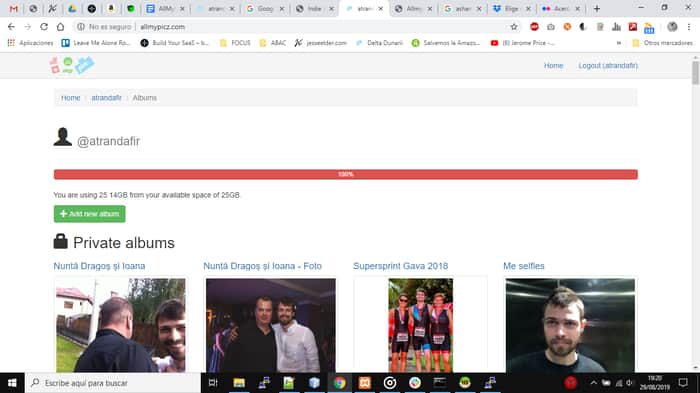Click the Home breadcrumb link
The height and width of the screenshot is (393, 700).
coord(71,98)
